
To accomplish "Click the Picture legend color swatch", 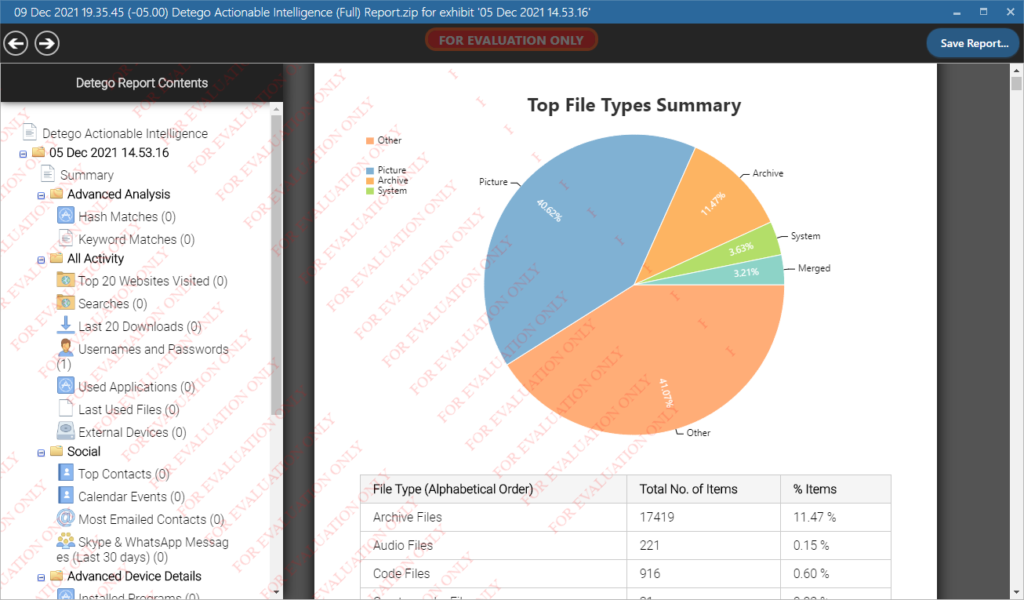I will pyautogui.click(x=370, y=170).
